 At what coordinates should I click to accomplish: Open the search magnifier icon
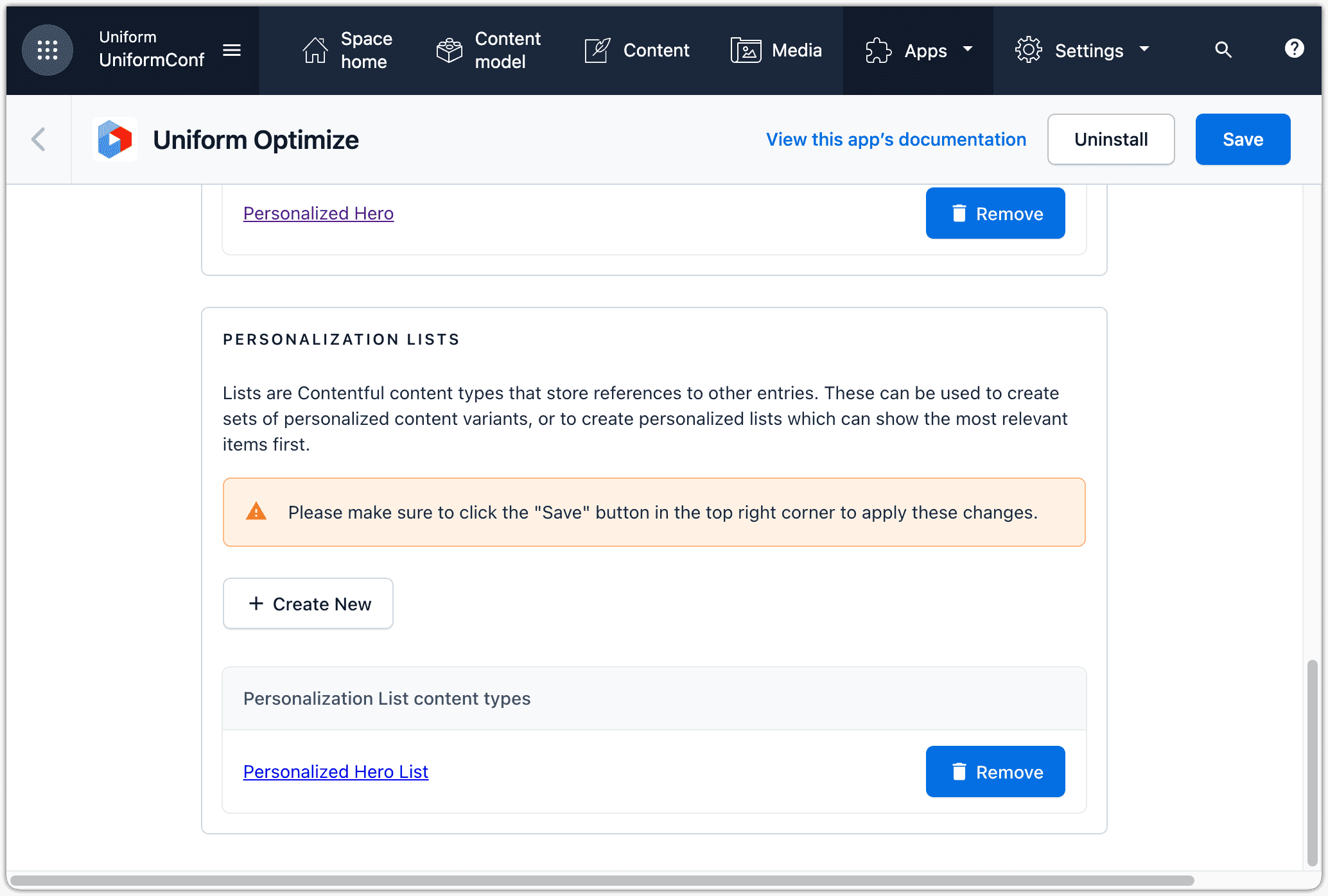[1223, 49]
